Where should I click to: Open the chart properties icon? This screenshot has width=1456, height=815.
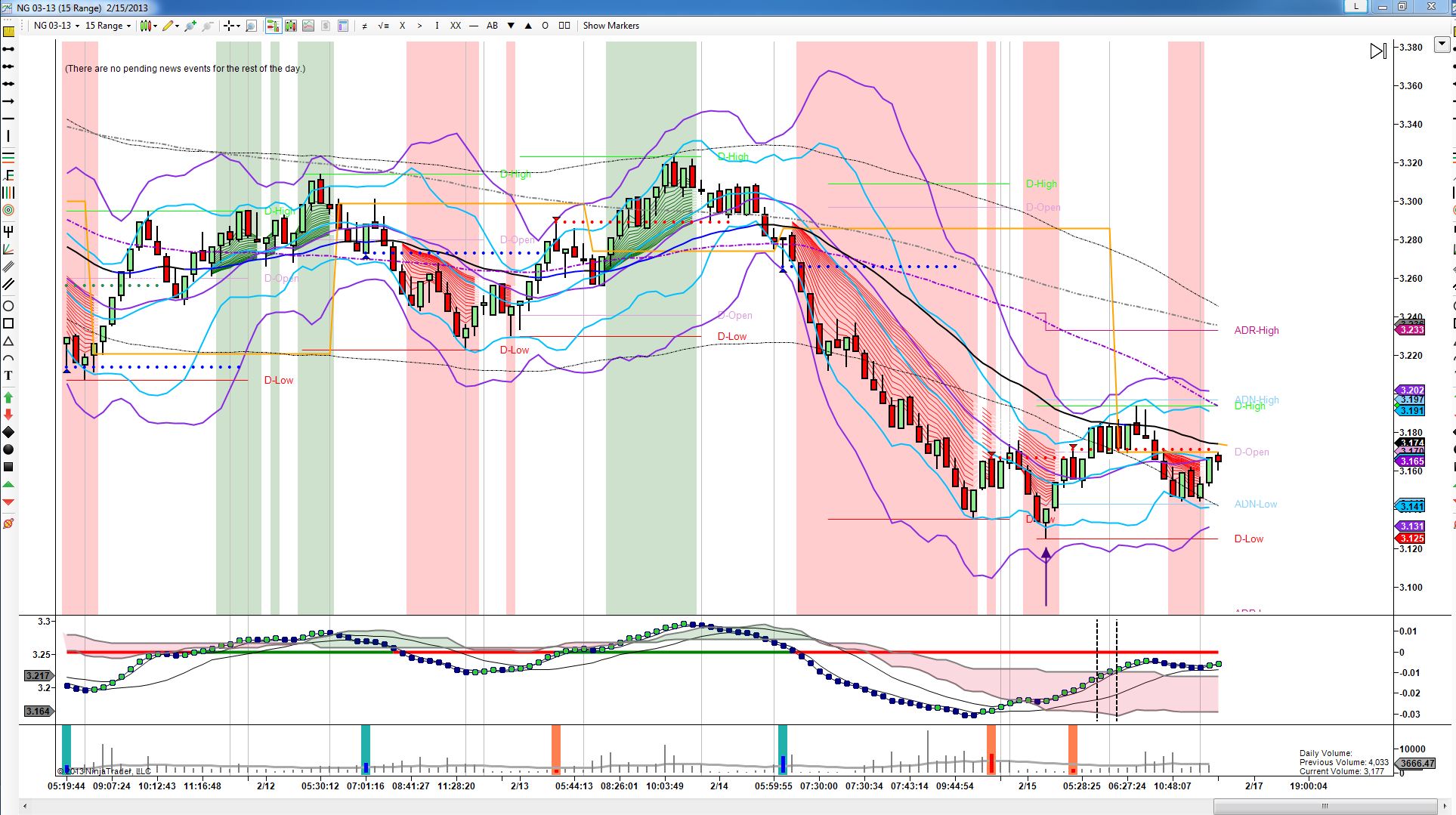click(342, 26)
